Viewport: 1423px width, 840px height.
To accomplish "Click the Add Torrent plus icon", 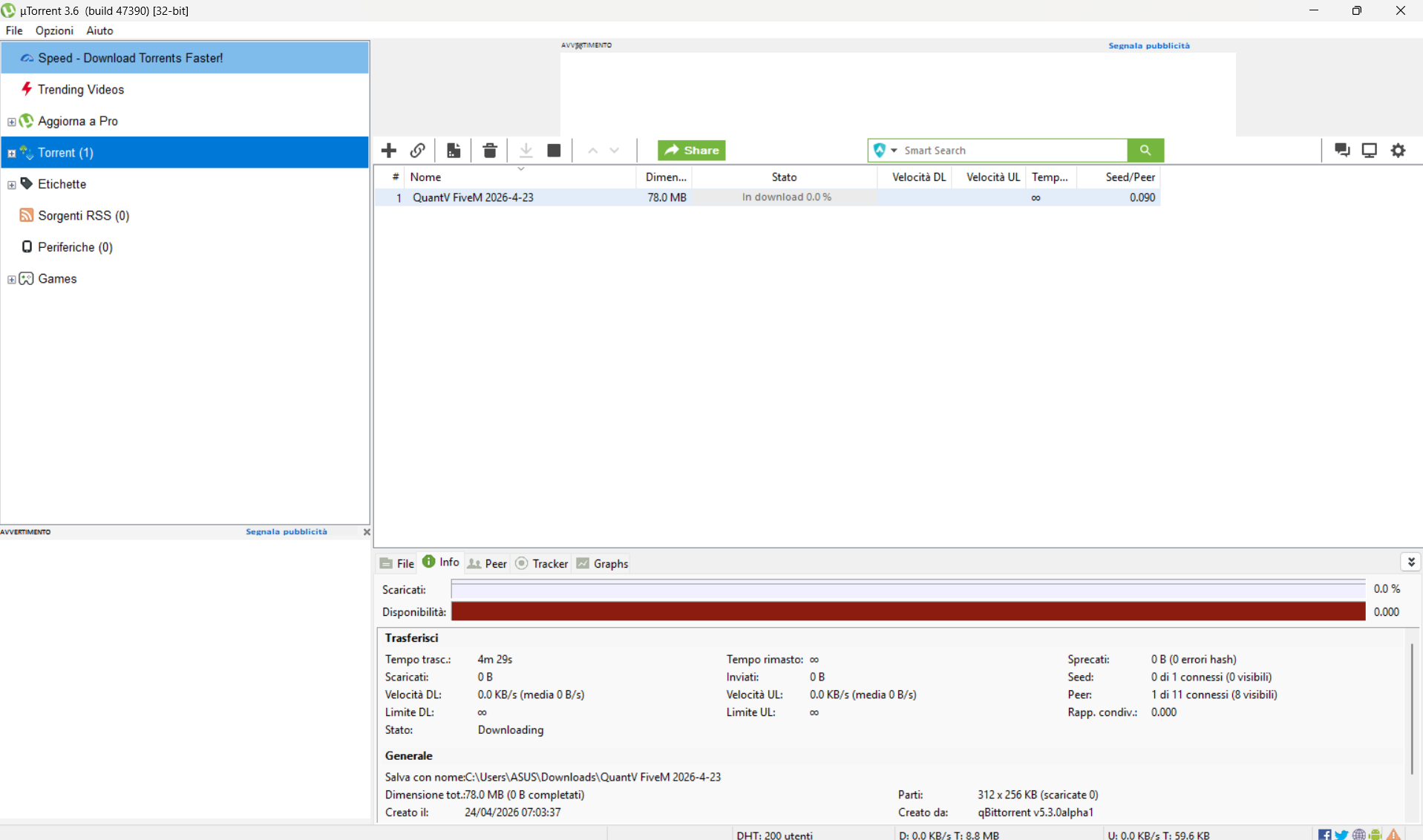I will point(389,151).
